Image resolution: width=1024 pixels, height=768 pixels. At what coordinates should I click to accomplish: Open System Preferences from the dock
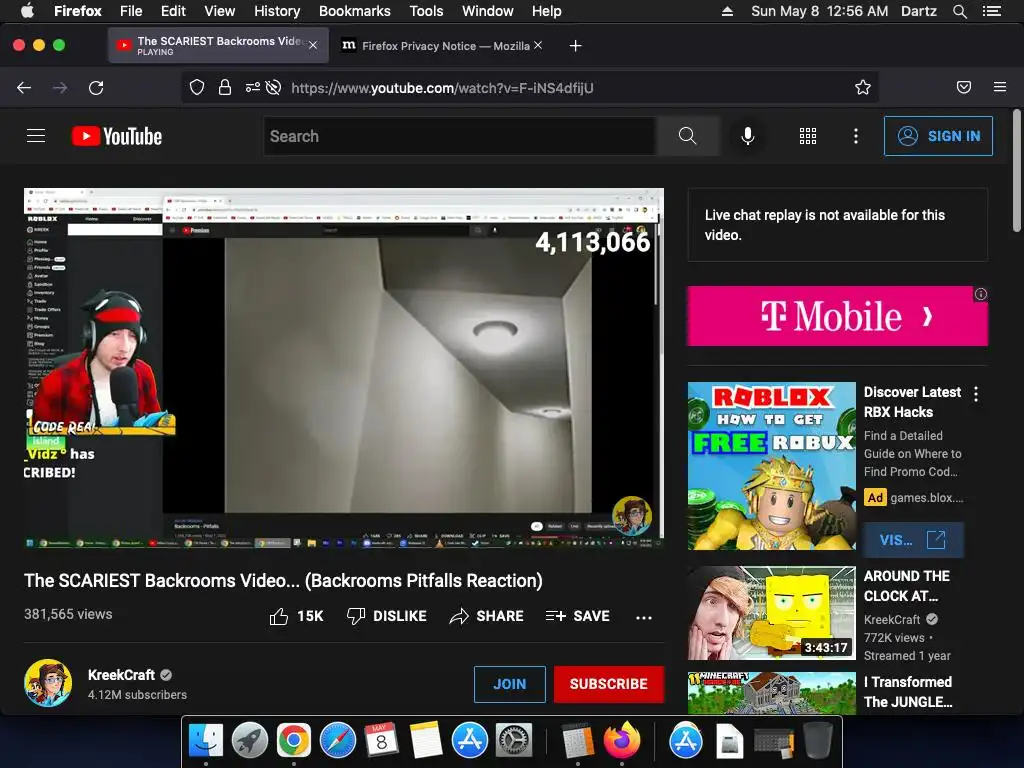(515, 741)
